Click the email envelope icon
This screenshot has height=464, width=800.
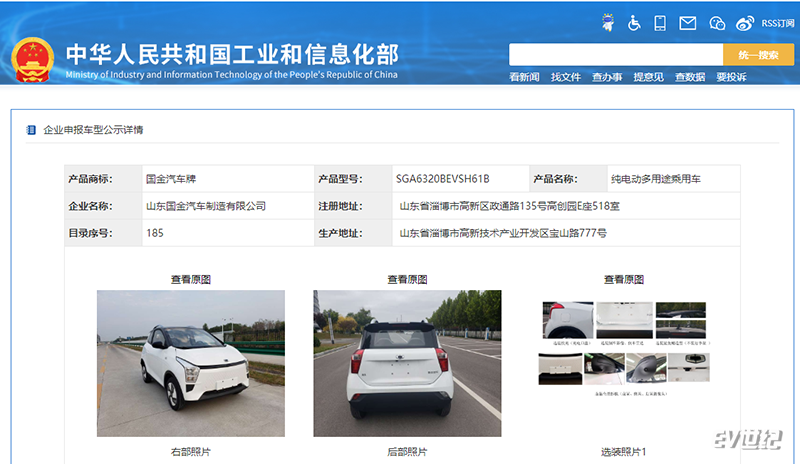[687, 23]
